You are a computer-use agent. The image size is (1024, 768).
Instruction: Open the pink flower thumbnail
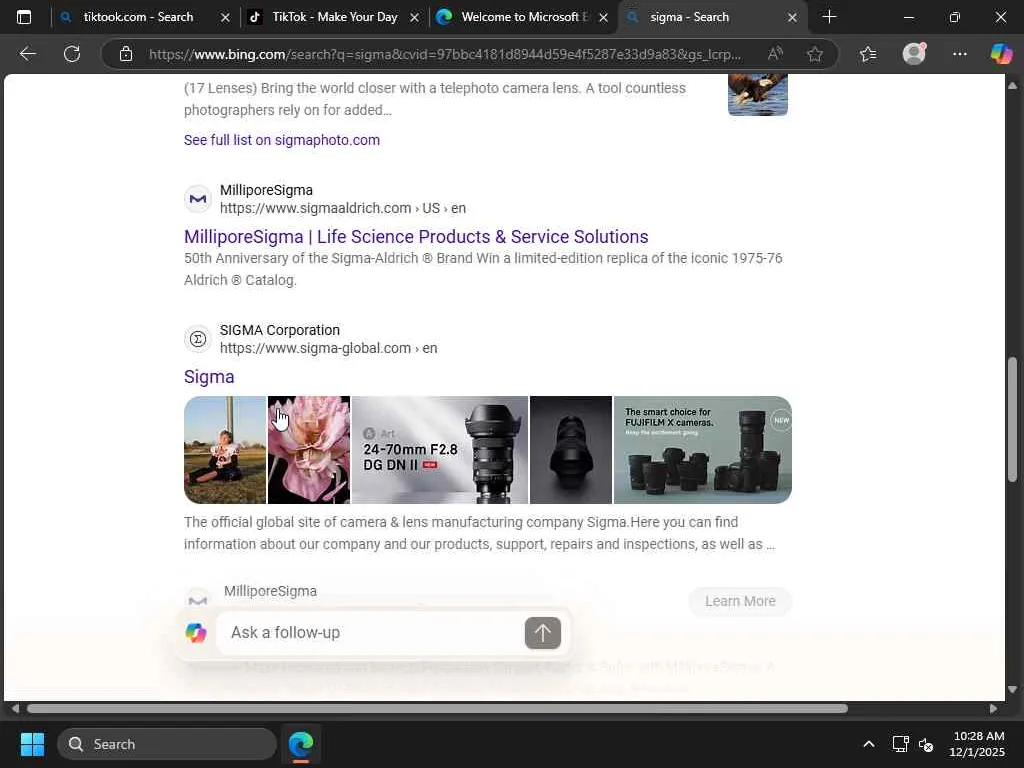click(x=309, y=450)
